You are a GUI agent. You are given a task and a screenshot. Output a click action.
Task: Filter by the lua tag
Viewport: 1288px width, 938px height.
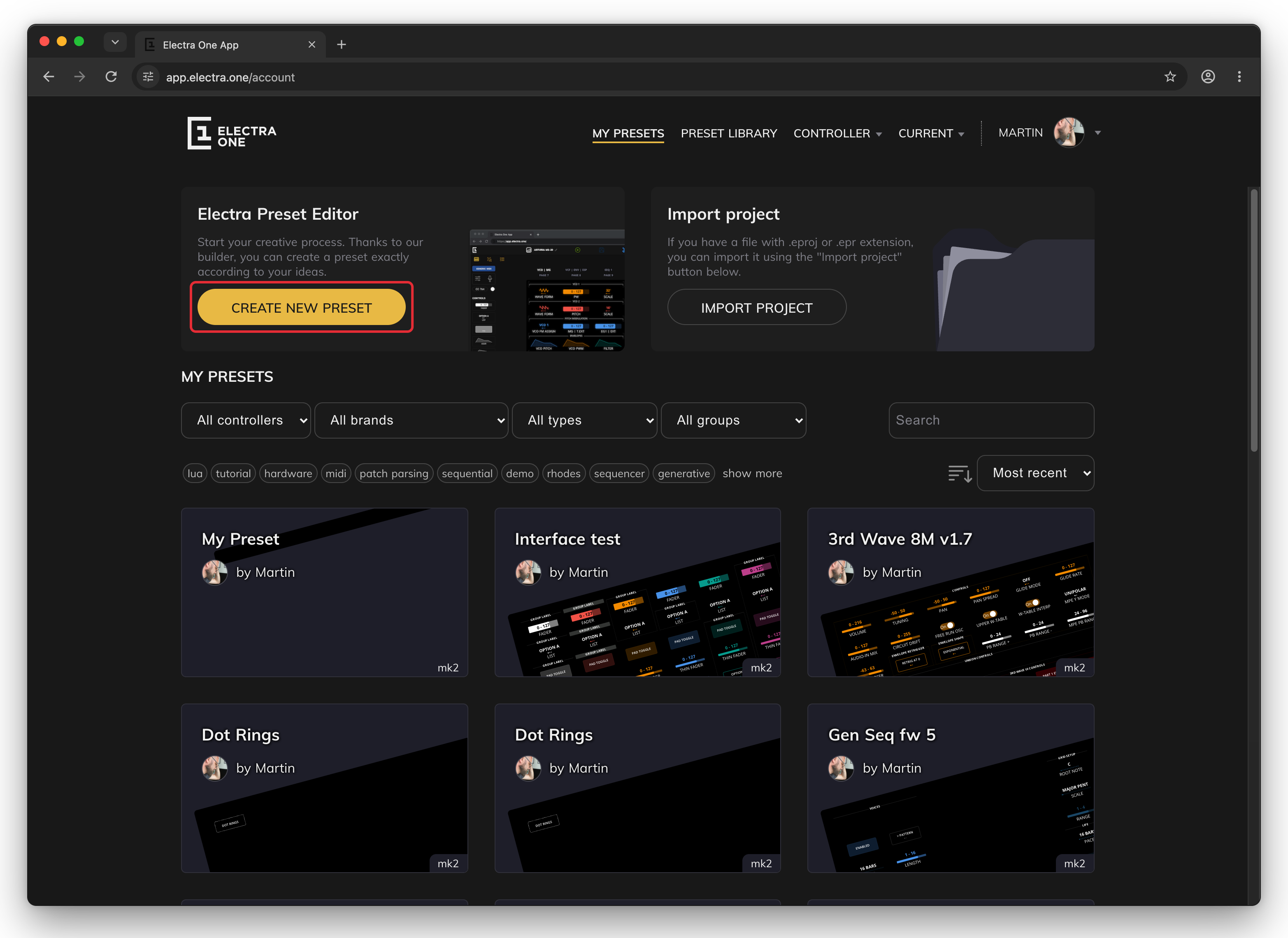195,474
